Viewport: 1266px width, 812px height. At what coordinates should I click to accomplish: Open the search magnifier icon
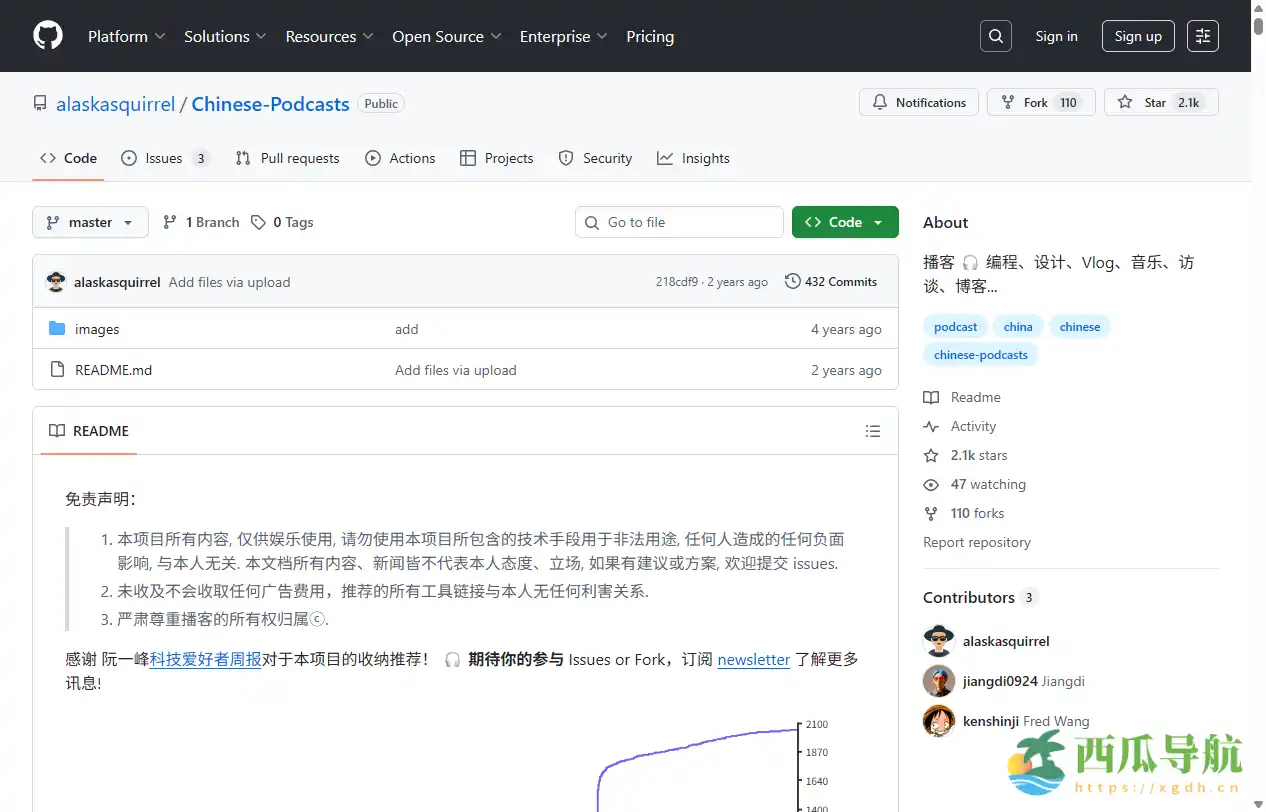[x=995, y=36]
